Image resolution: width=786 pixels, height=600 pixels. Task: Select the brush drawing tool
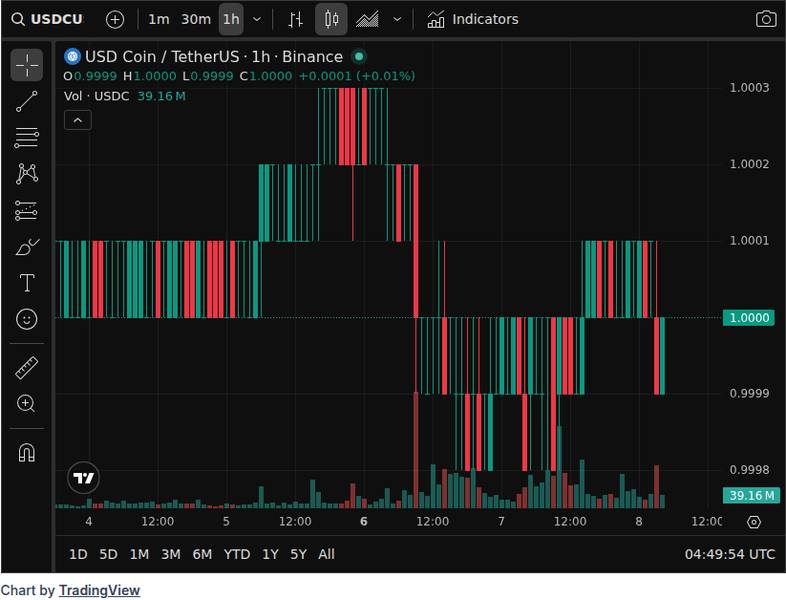[x=27, y=247]
